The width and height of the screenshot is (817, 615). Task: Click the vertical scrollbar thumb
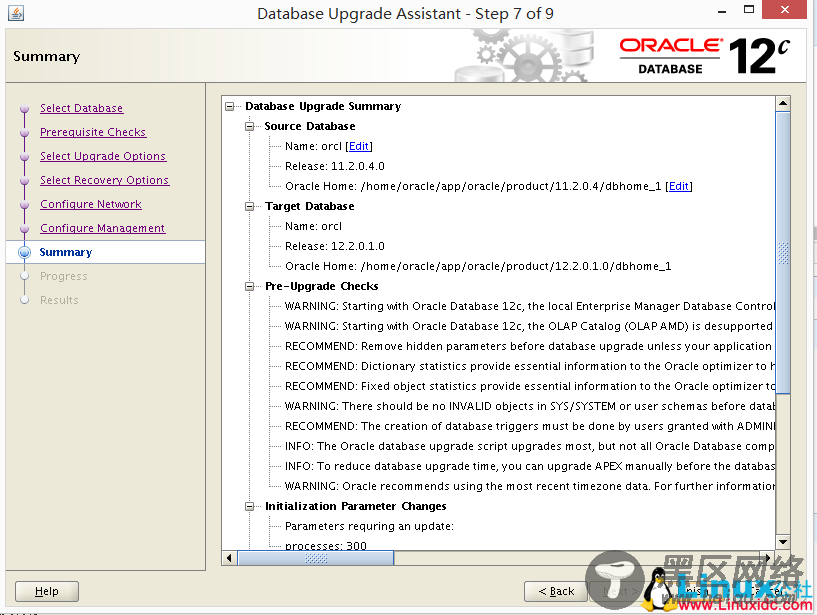coord(783,252)
